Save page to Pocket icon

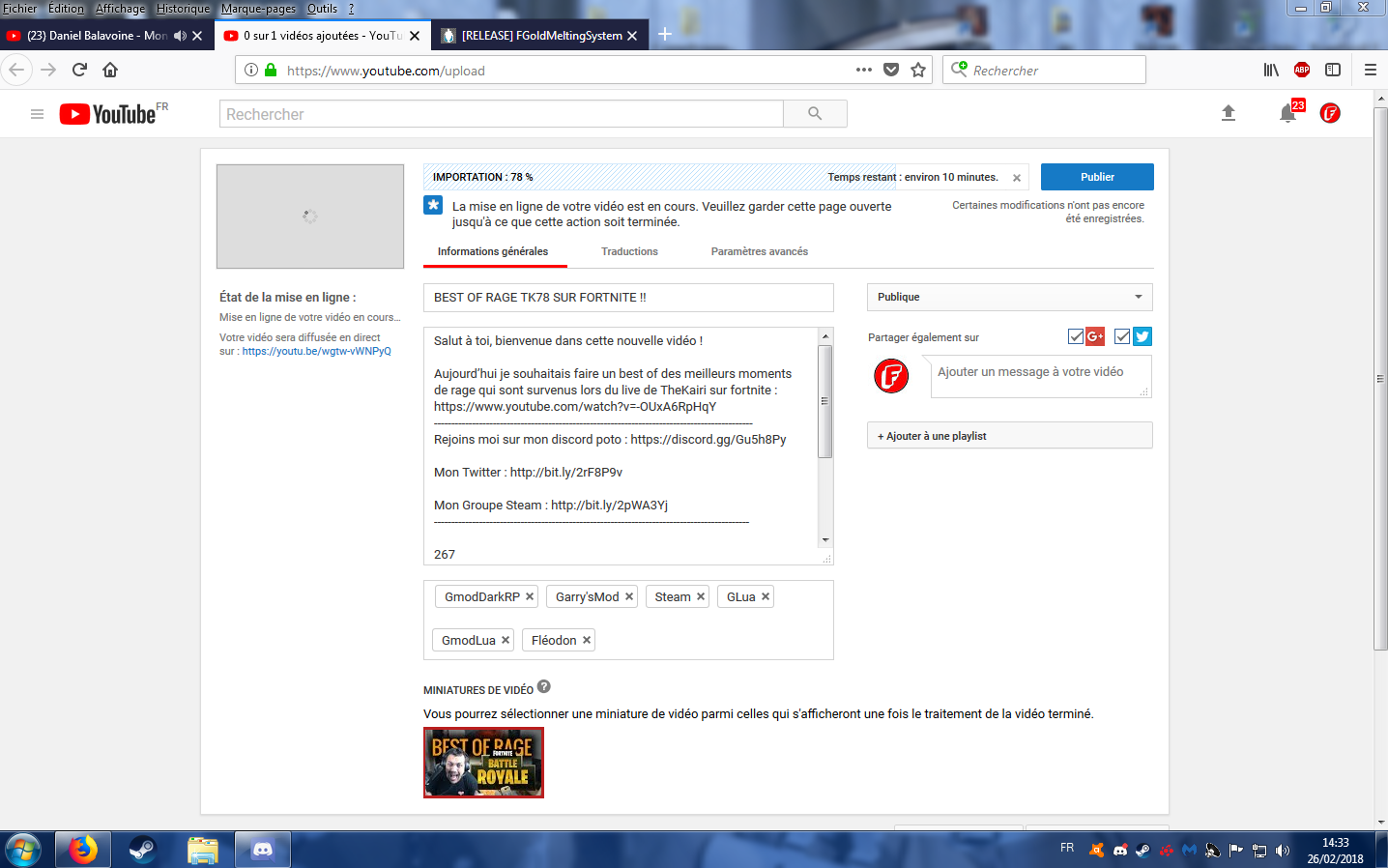pyautogui.click(x=891, y=70)
